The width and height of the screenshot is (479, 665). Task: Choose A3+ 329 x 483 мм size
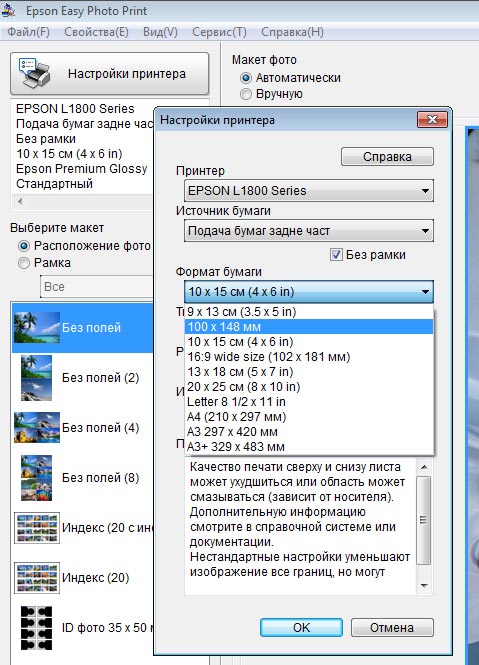tap(309, 447)
